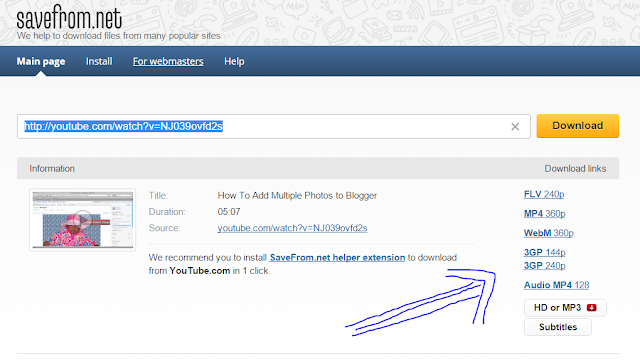Click in the video URL input field
The image size is (640, 361).
(273, 127)
